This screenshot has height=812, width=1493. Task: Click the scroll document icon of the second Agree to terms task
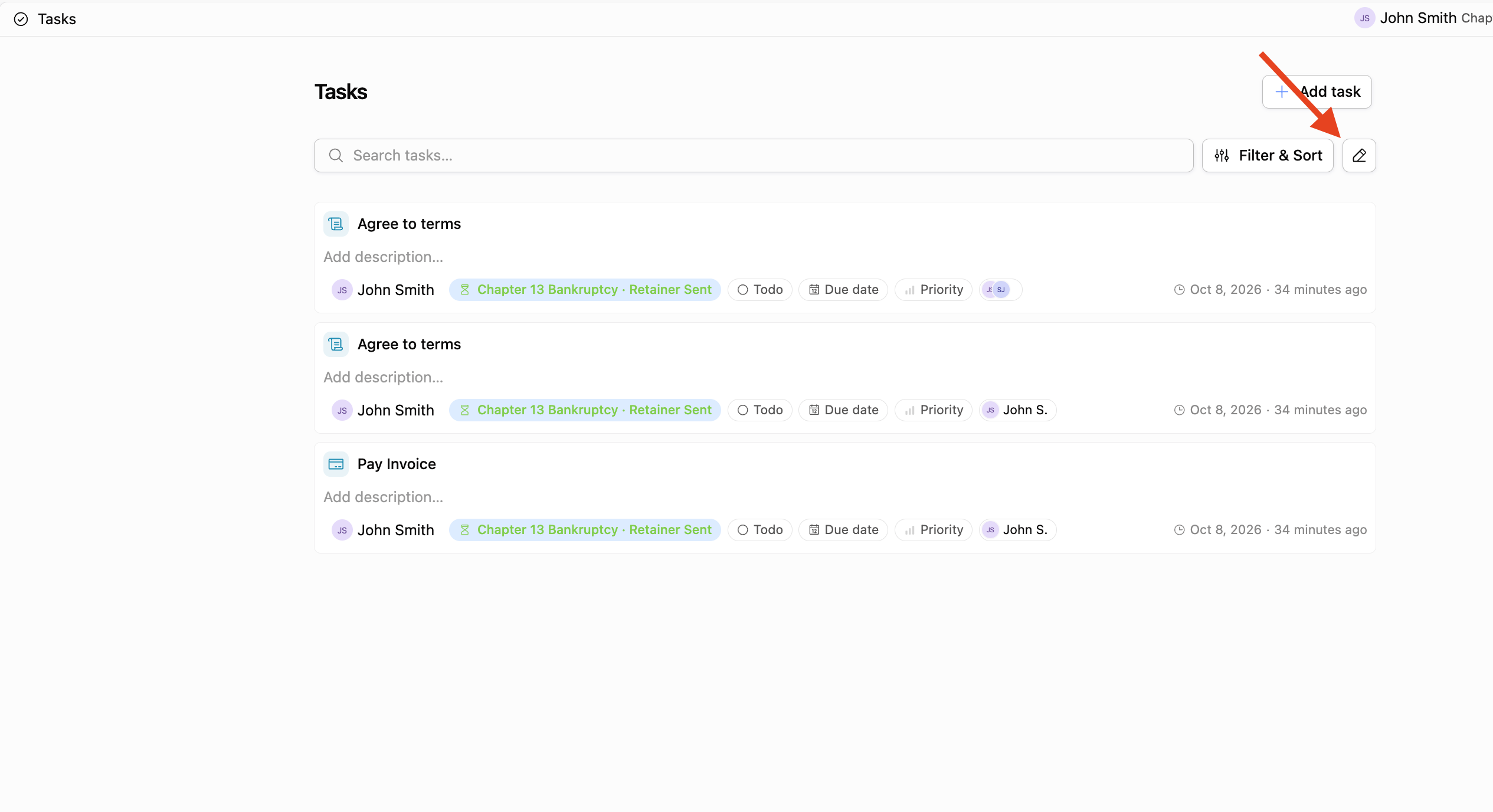[x=336, y=344]
